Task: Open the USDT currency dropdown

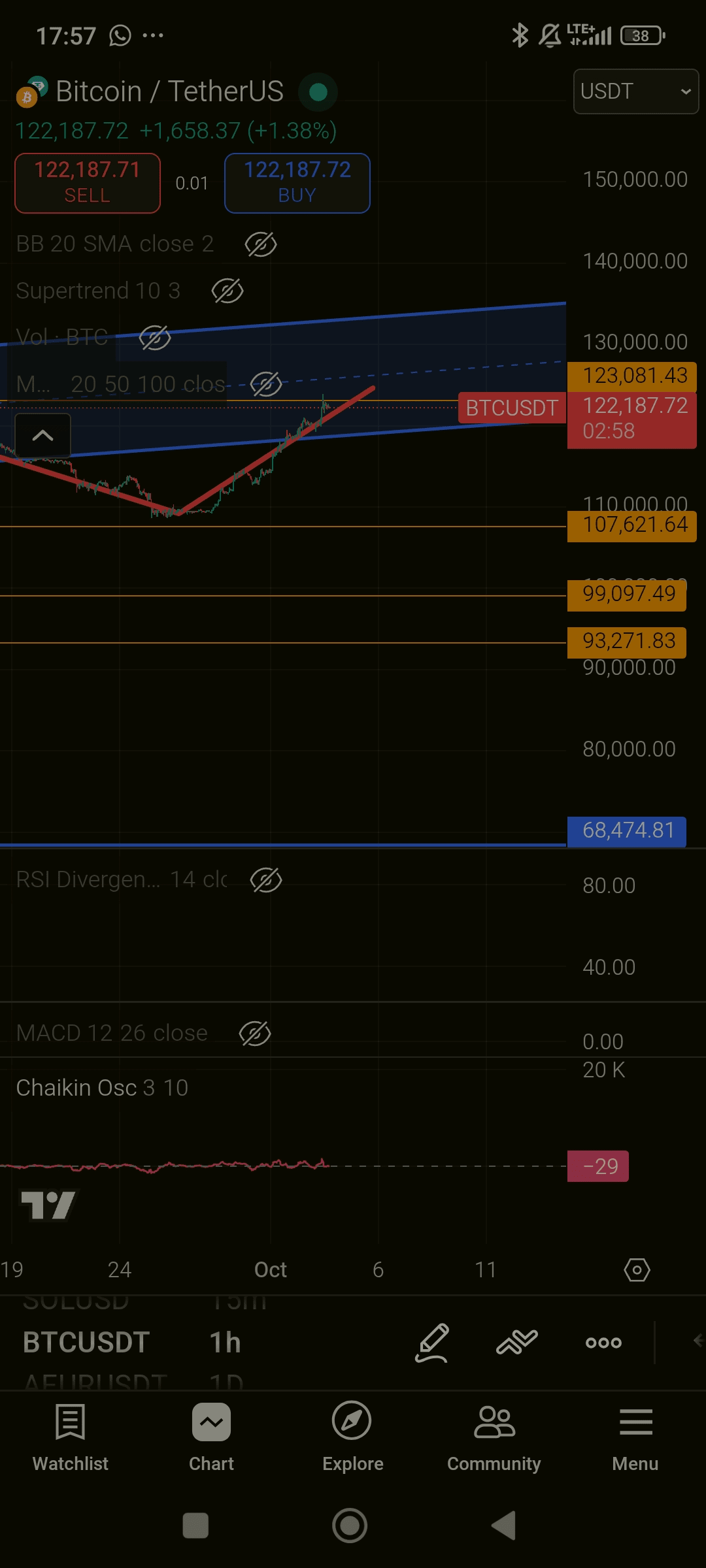Action: coord(636,91)
